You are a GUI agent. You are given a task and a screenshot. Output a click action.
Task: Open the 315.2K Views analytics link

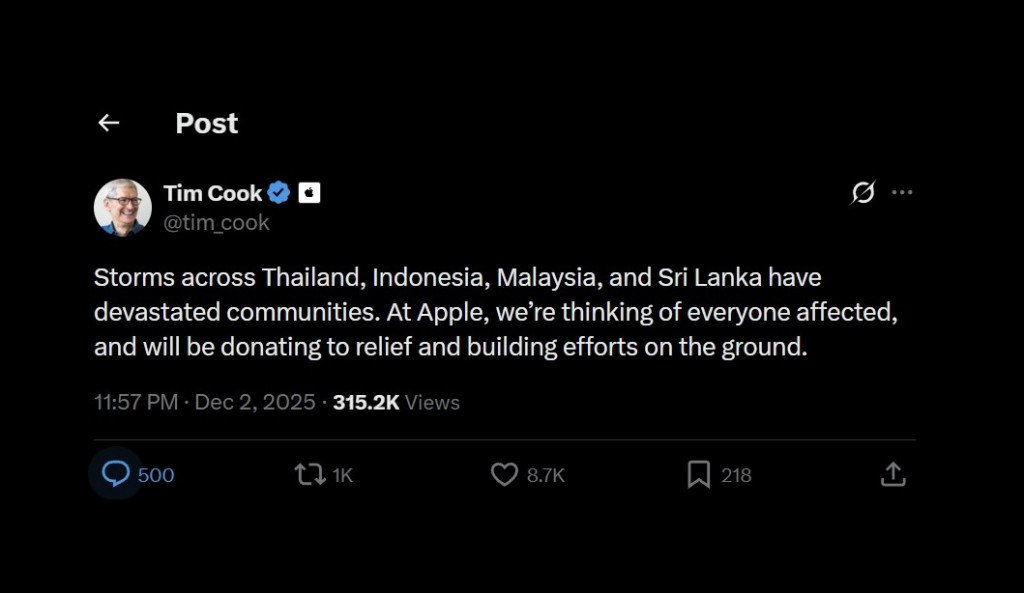click(395, 402)
